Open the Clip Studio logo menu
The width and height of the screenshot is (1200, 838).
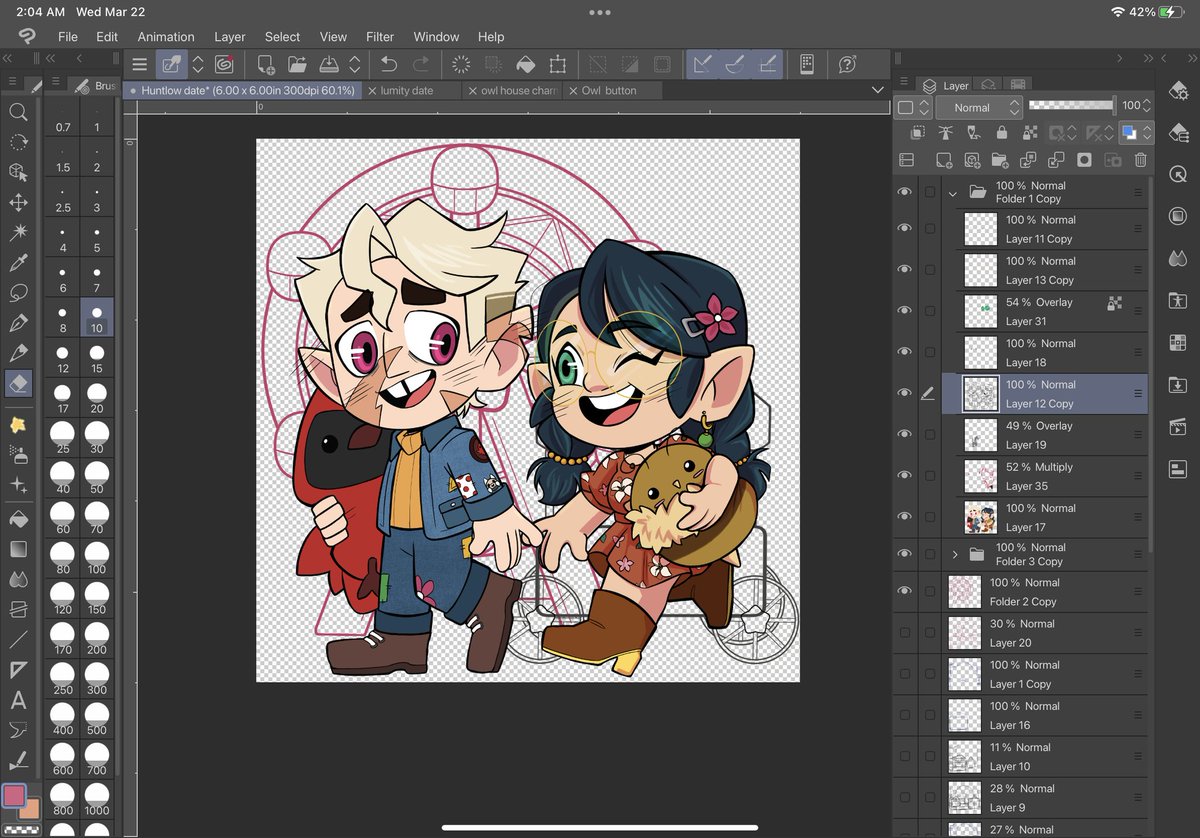pos(27,36)
